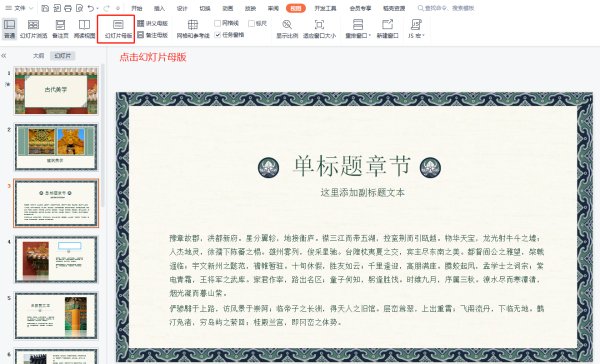Click the JS Macro (JS 宏) icon
600x364 pixels.
click(x=416, y=25)
